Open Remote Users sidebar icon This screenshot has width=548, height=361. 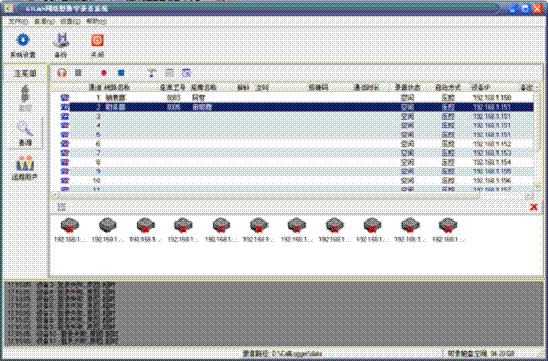pos(24,168)
